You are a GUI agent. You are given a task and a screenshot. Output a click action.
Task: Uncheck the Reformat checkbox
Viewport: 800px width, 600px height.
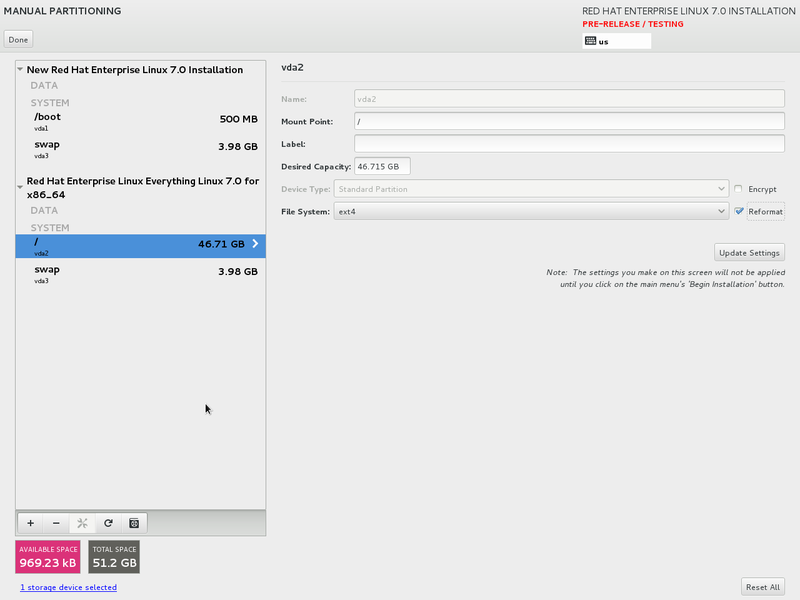click(x=739, y=211)
